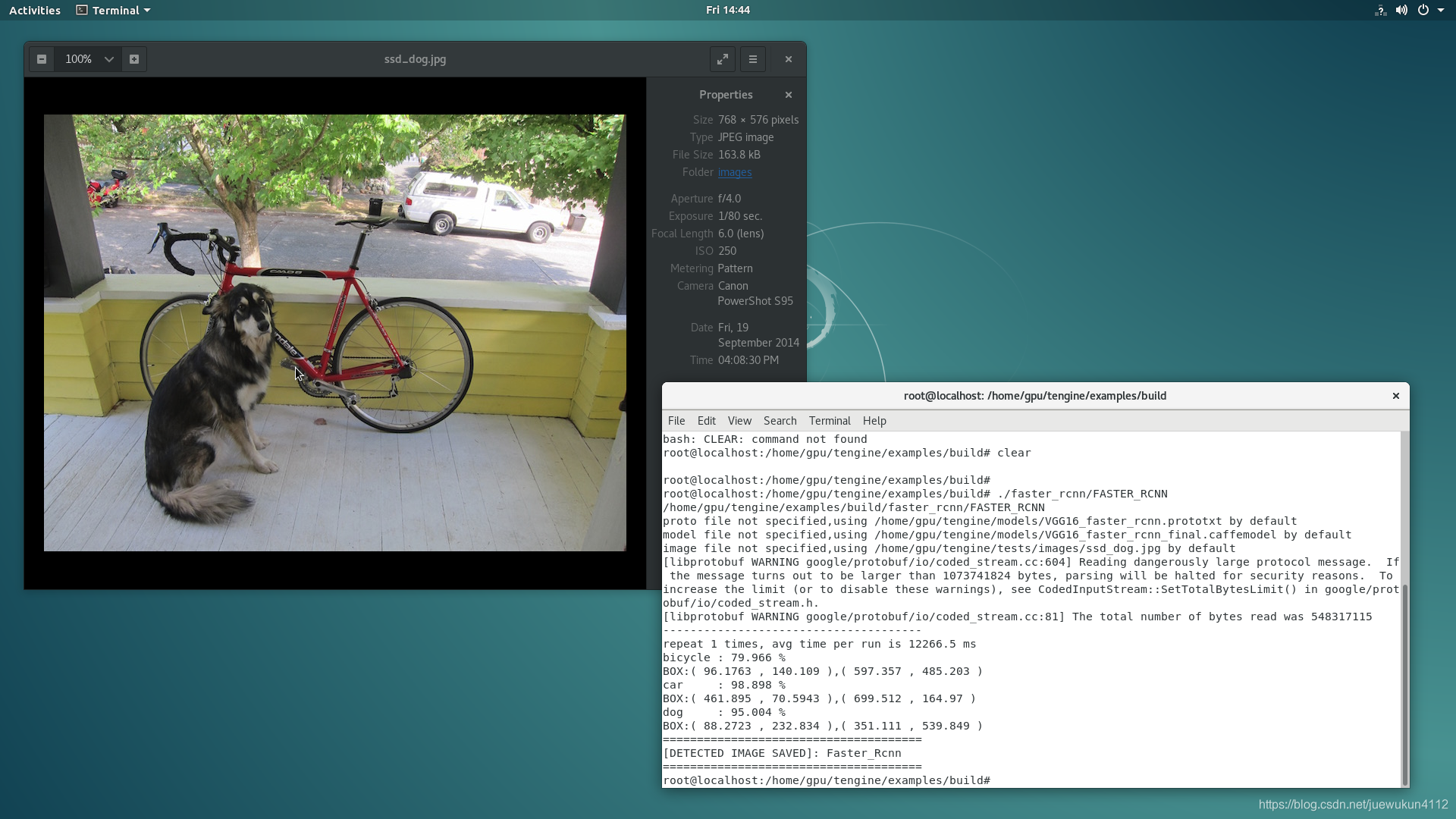Screen dimensions: 1456x819
Task: Open the image viewer hamburger menu
Action: pyautogui.click(x=753, y=59)
